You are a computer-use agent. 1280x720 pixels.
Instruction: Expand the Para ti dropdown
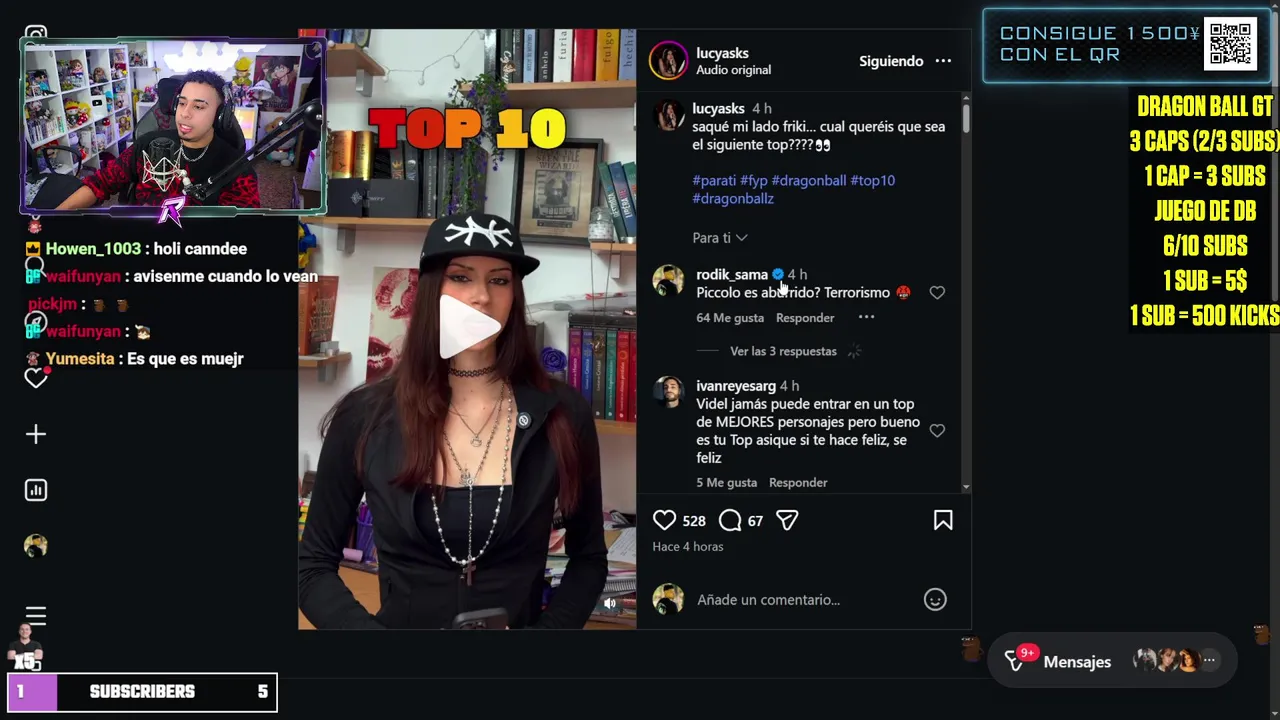click(x=720, y=238)
